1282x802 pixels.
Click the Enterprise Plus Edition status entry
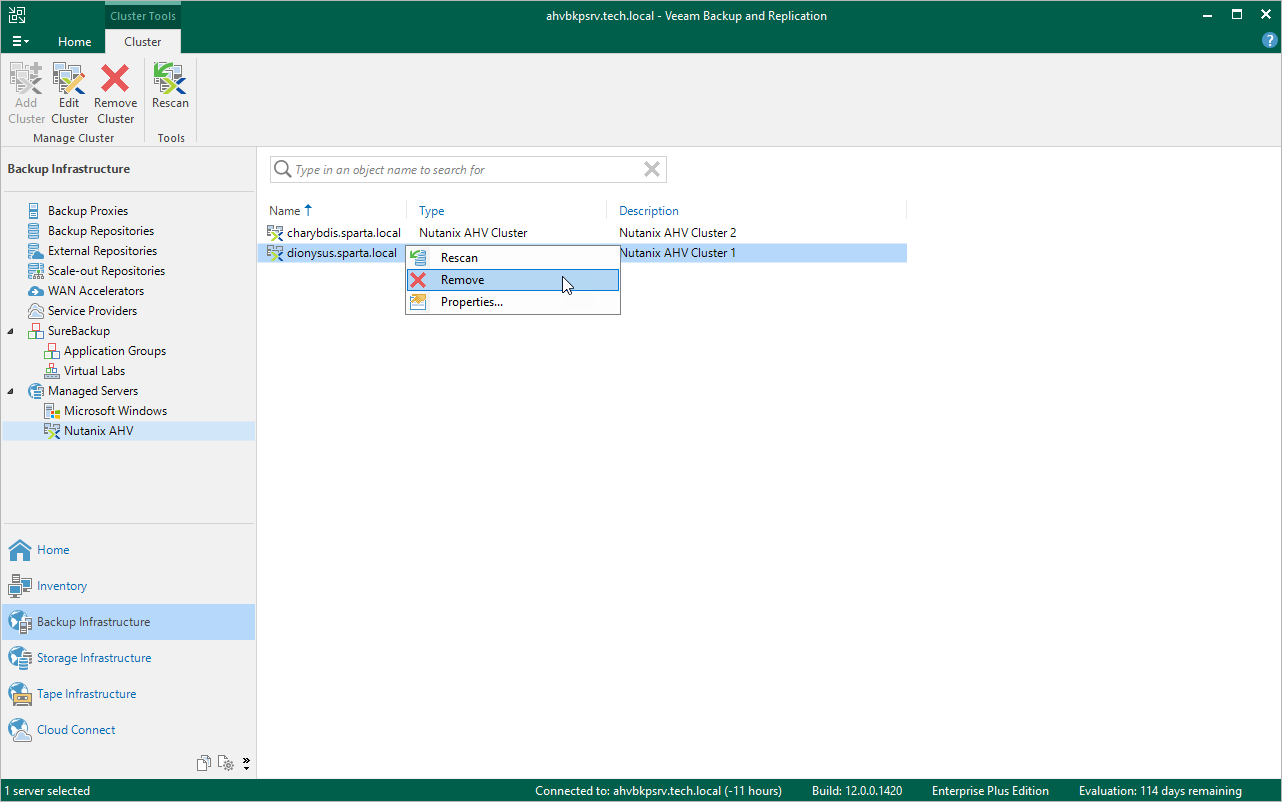click(x=990, y=791)
